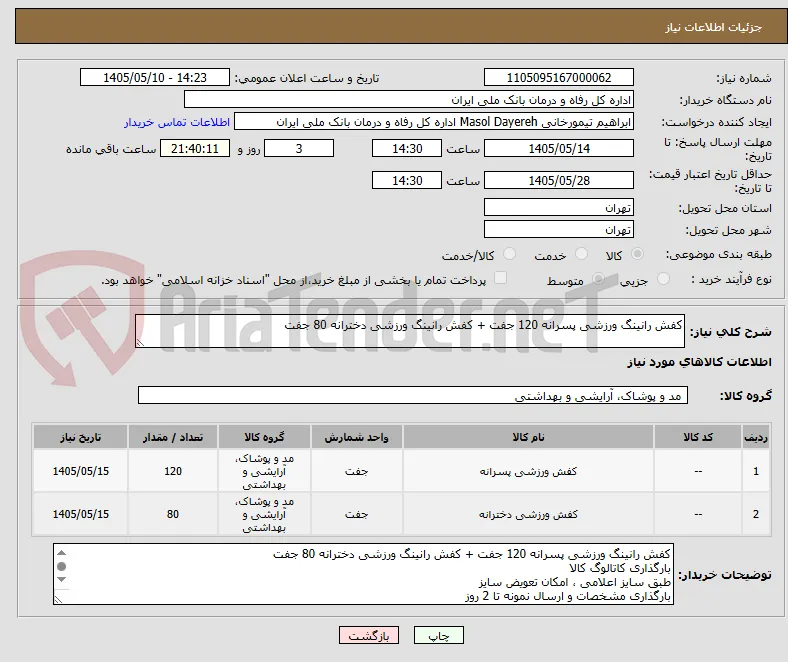Click the response deadline time 14:30 field
This screenshot has height=662, width=788.
(407, 148)
